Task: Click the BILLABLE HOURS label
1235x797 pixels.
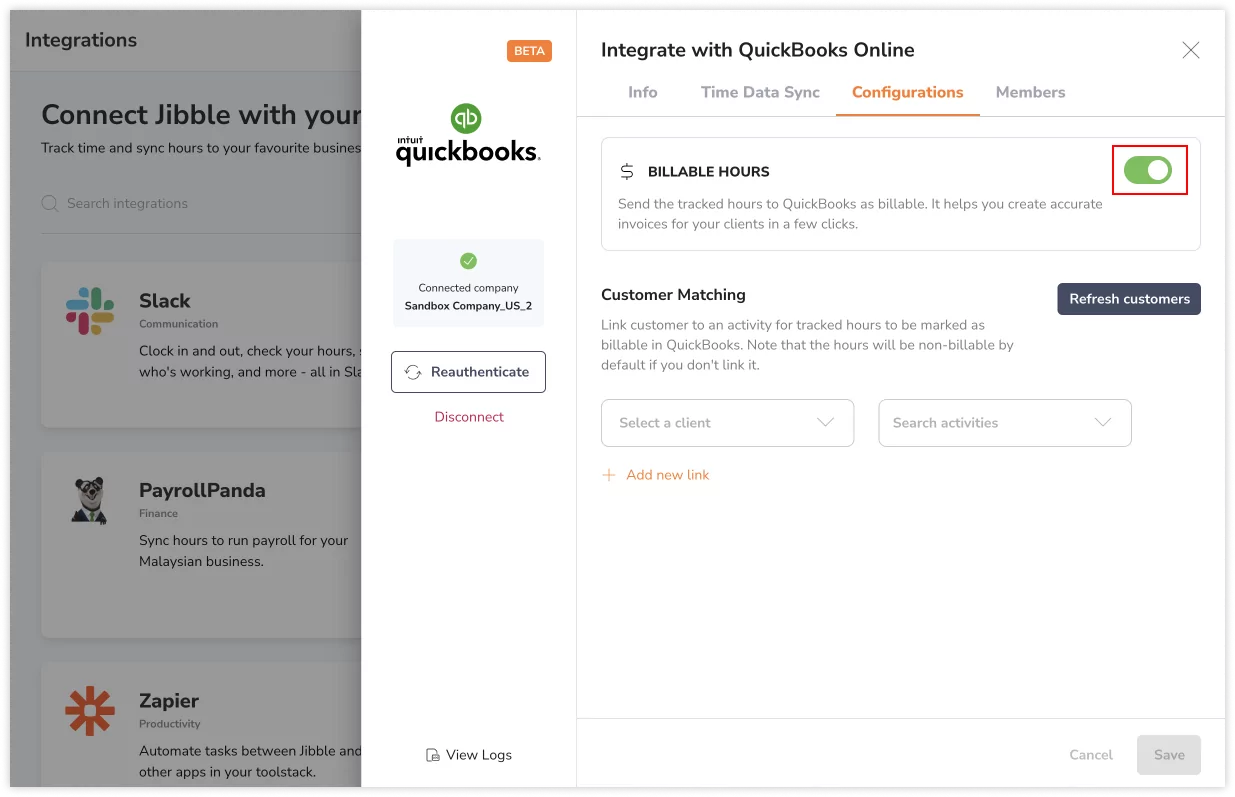Action: pos(709,172)
